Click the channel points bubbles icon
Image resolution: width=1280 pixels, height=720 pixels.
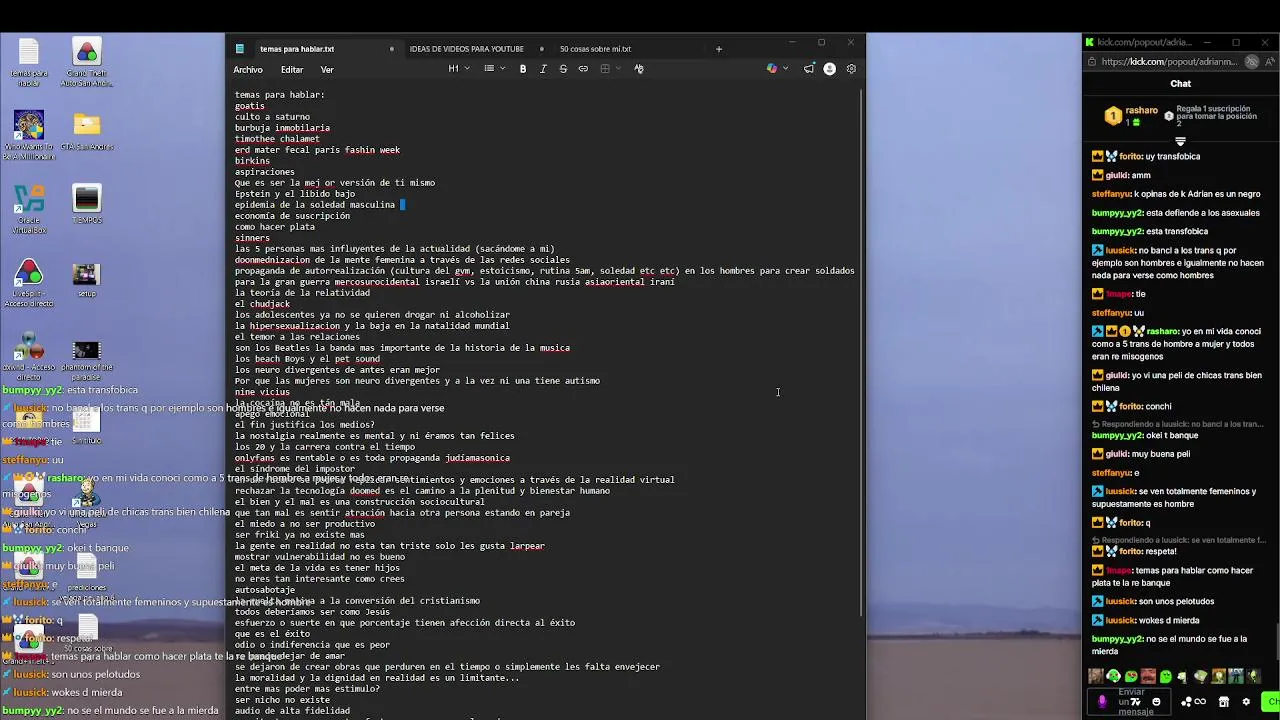(1187, 702)
